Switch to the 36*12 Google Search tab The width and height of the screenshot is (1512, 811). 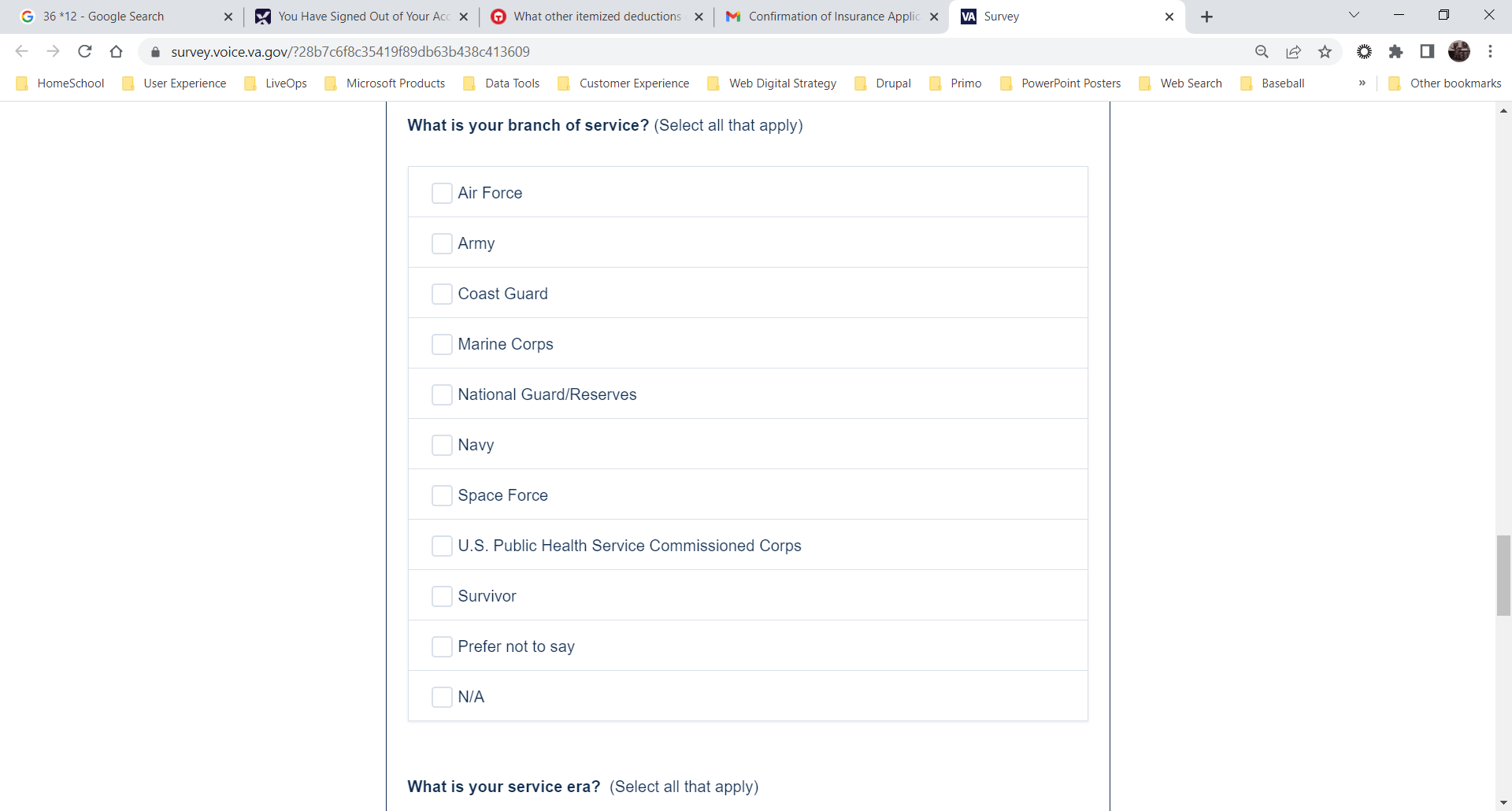pyautogui.click(x=118, y=17)
